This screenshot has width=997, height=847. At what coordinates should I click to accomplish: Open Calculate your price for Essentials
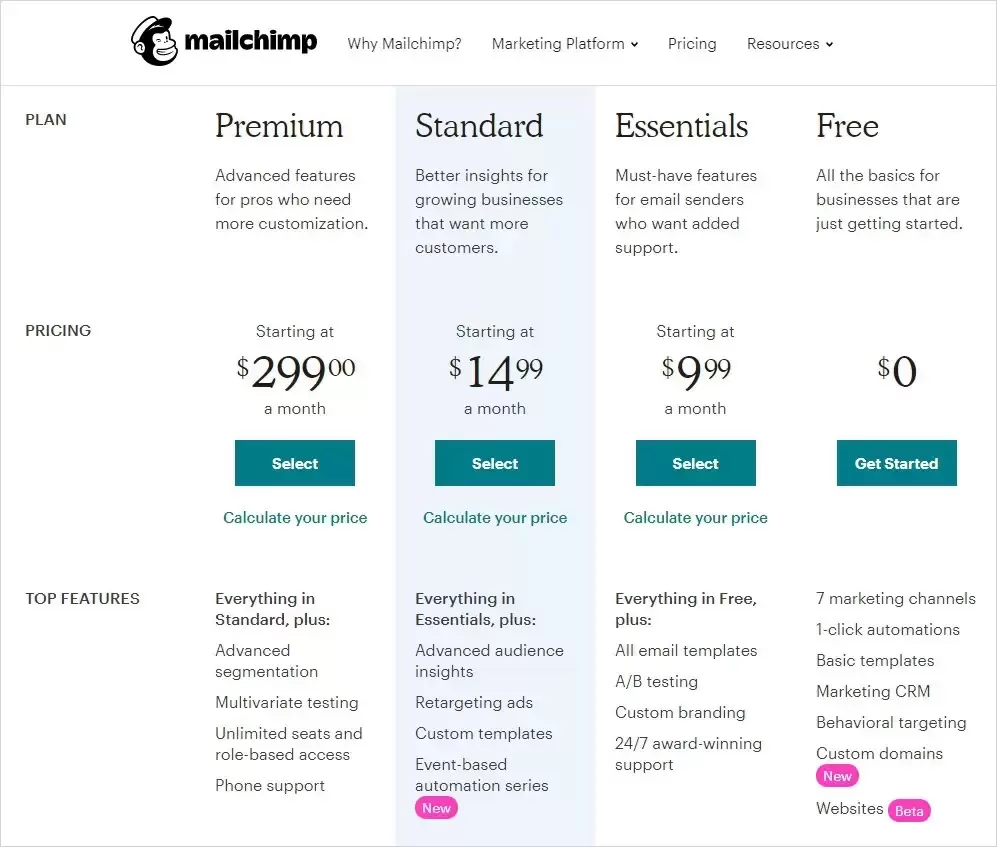coord(695,517)
